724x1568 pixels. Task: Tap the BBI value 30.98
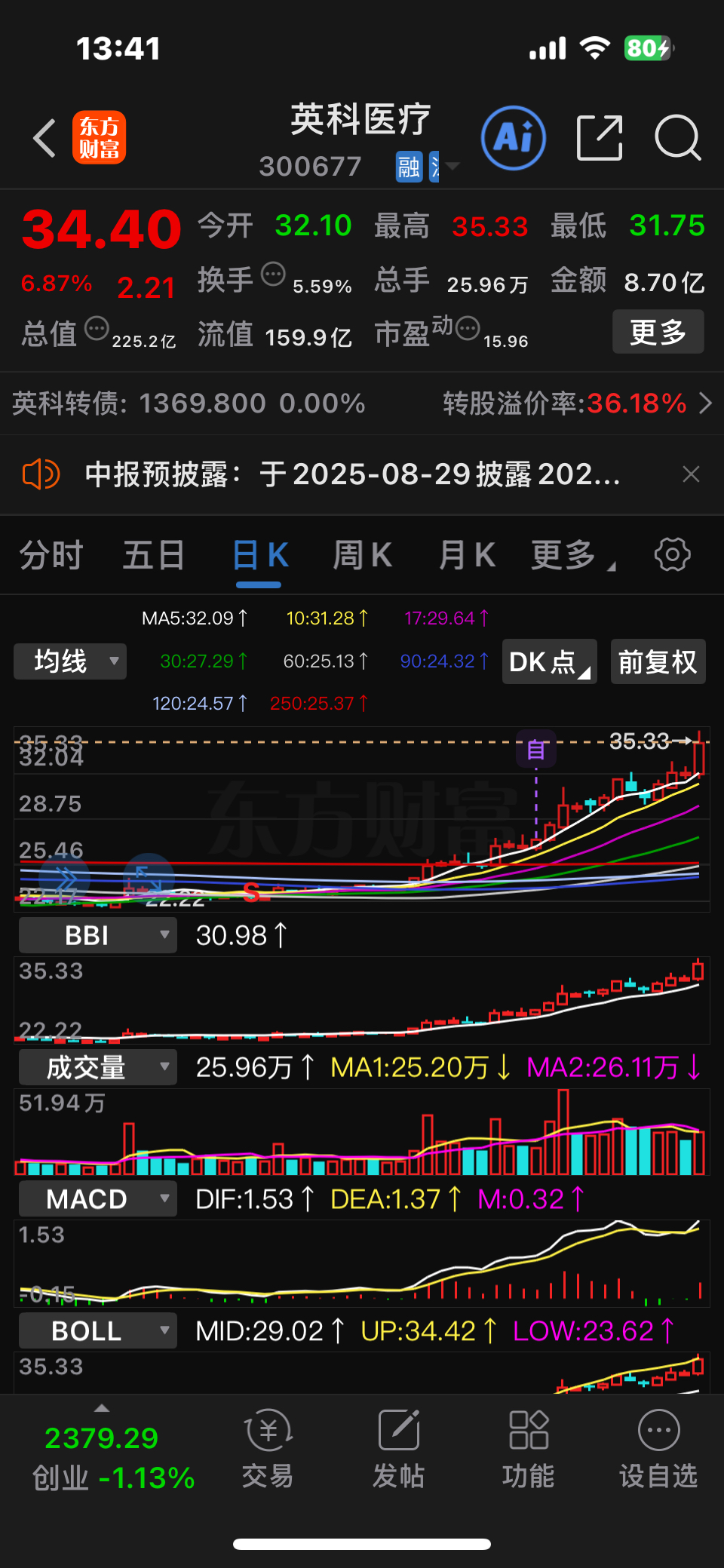coord(241,935)
